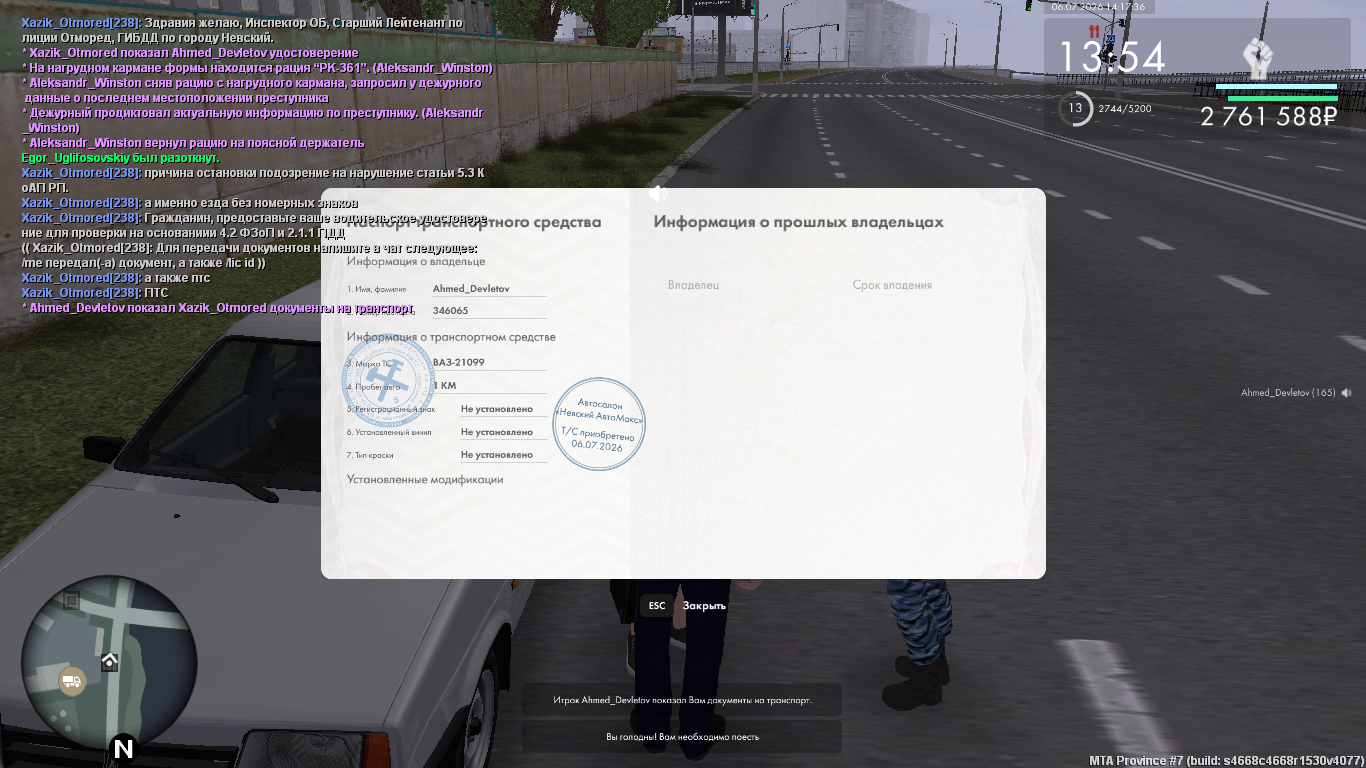Viewport: 1366px width, 768px height.
Task: Click the chat line Egor_Uglifosovskiy был разоткнут
Action: pyautogui.click(x=121, y=158)
